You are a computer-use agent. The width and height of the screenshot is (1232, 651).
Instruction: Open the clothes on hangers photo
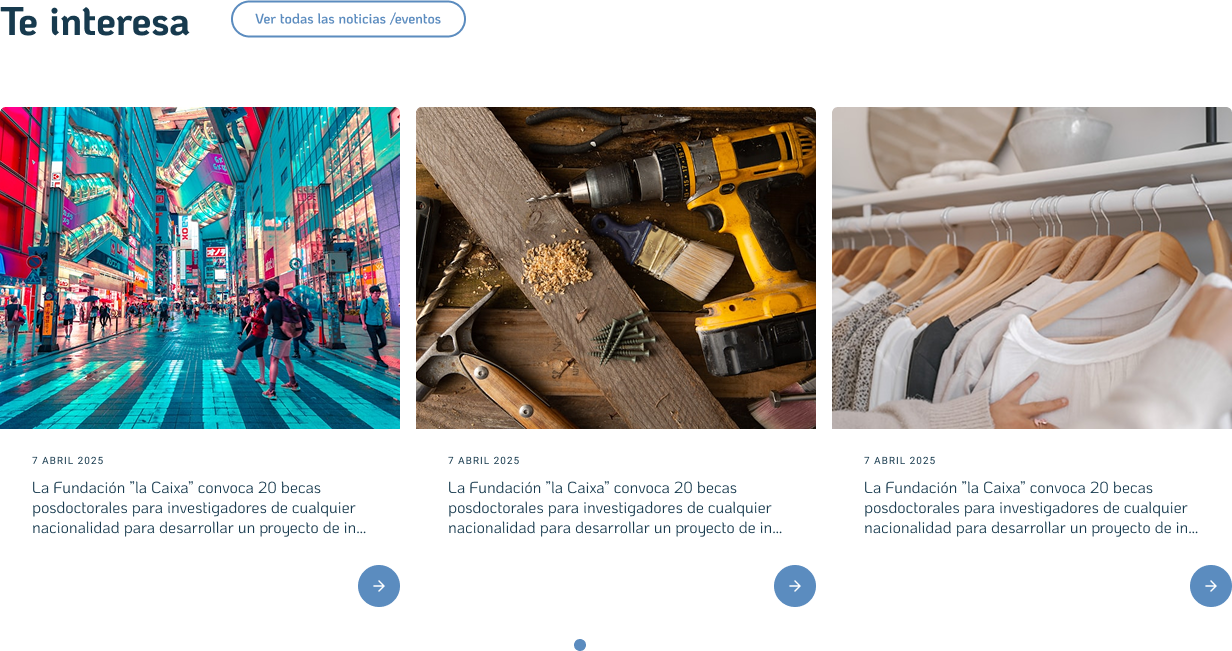tap(1031, 267)
